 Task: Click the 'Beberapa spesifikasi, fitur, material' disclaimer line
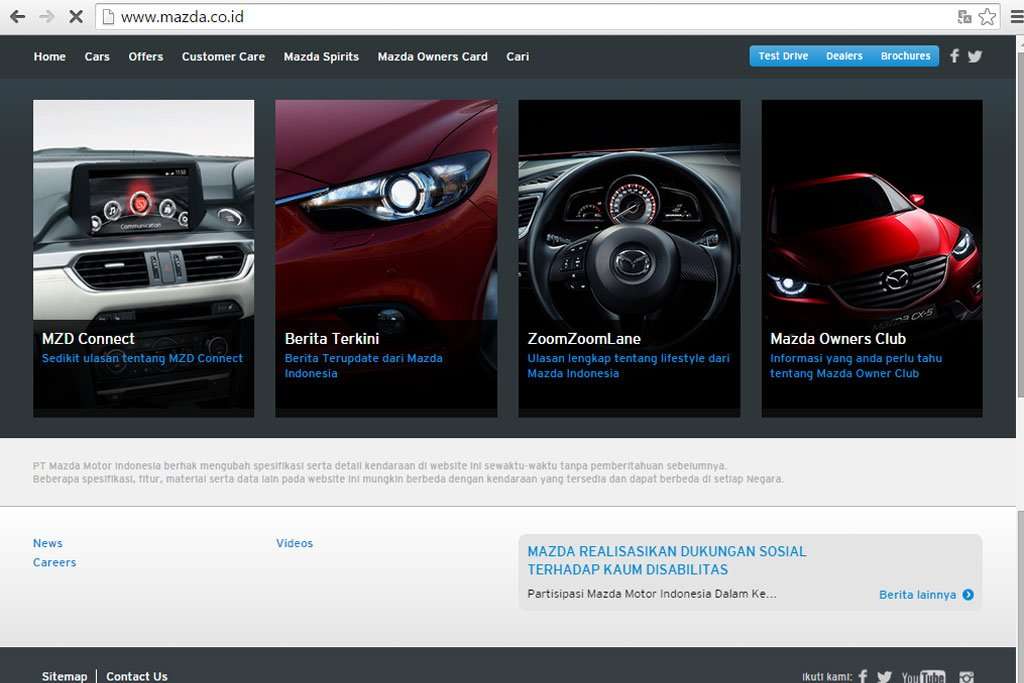coord(408,479)
